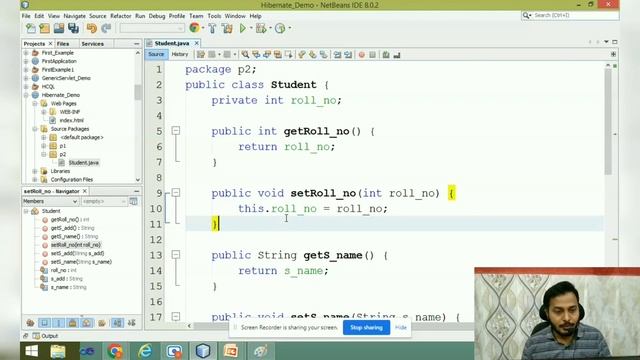
Task: Open the Refactor menu
Action: tap(120, 16)
